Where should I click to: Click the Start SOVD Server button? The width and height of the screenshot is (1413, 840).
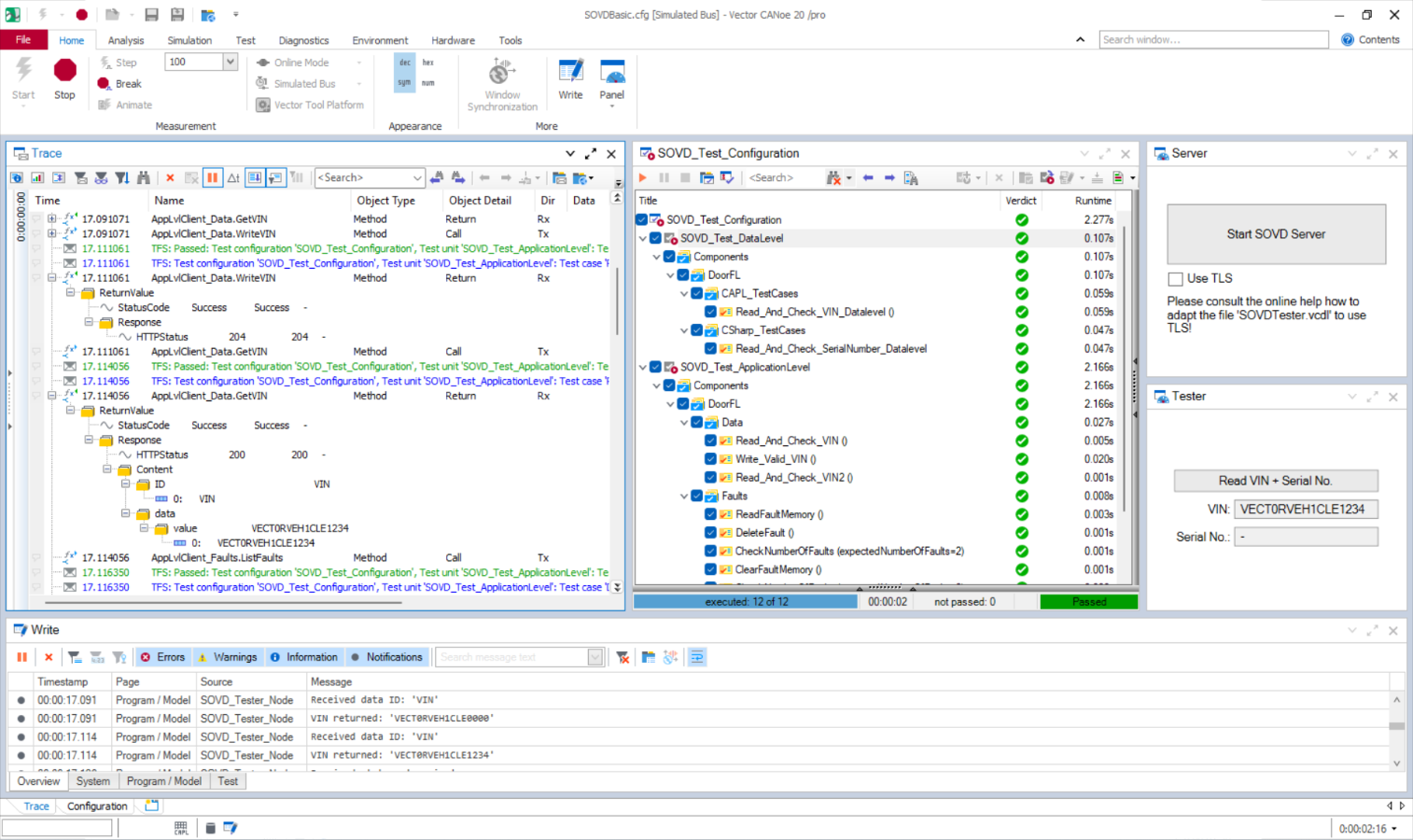(1276, 234)
